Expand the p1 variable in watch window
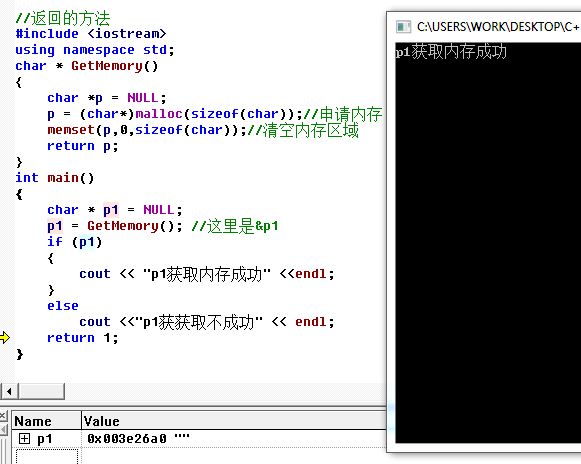The image size is (581, 464). tap(24, 439)
